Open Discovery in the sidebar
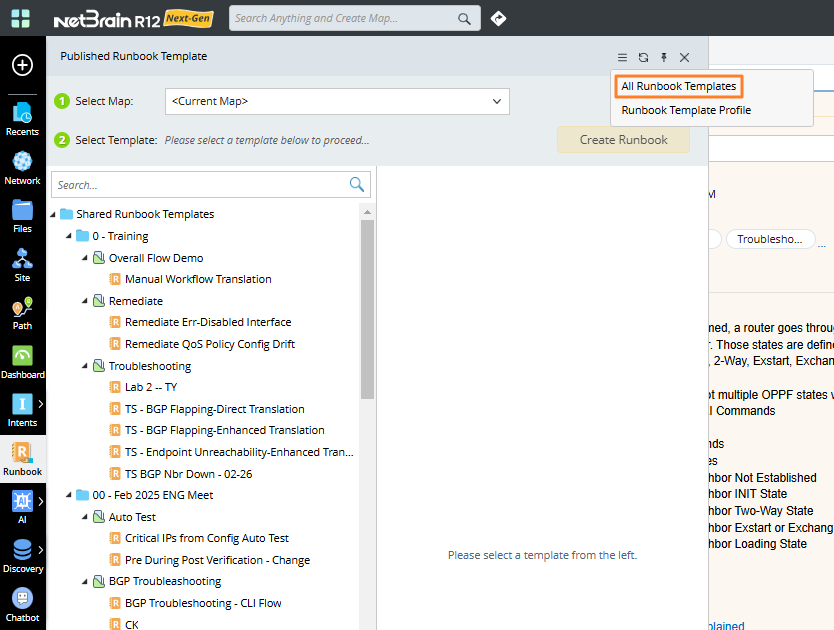The image size is (834, 630). [22, 556]
